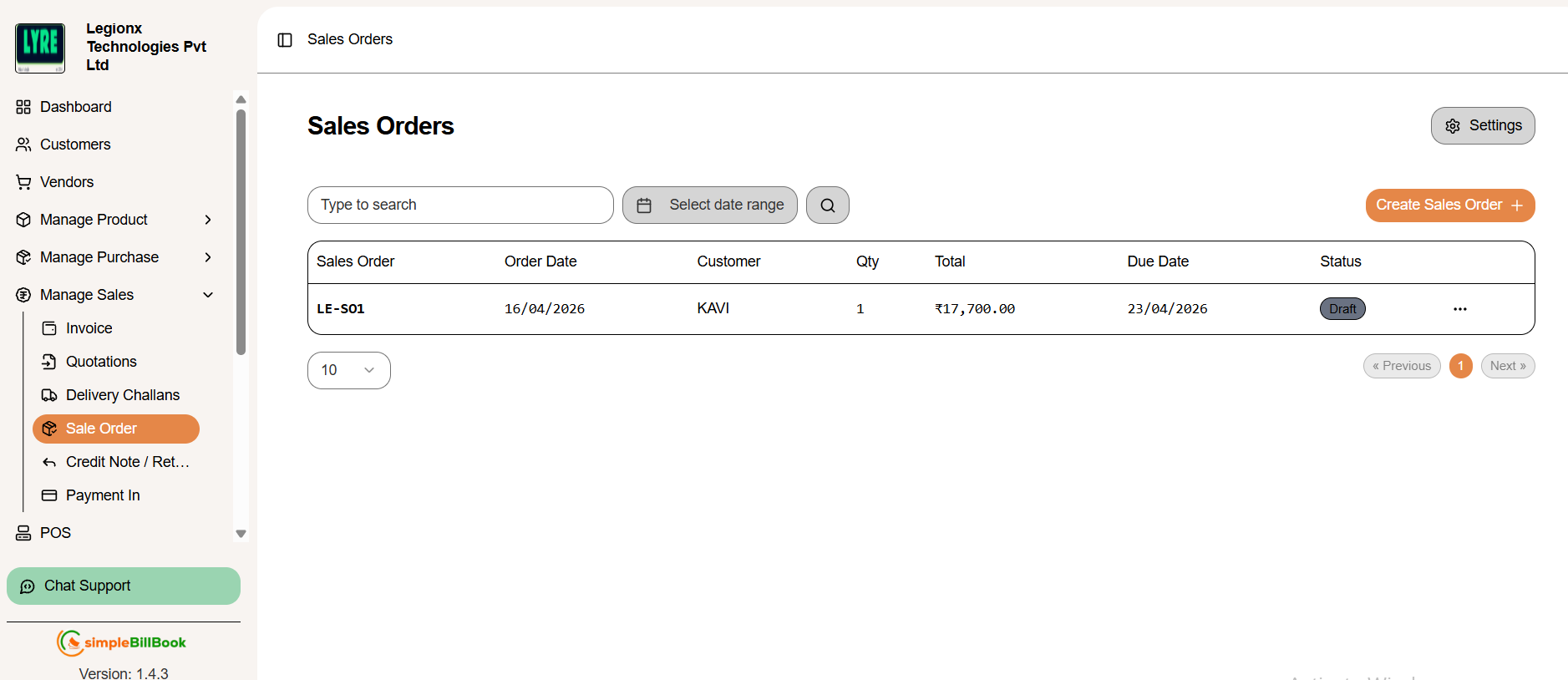The height and width of the screenshot is (680, 1568).
Task: Click the Invoice wallet icon
Action: 49,328
